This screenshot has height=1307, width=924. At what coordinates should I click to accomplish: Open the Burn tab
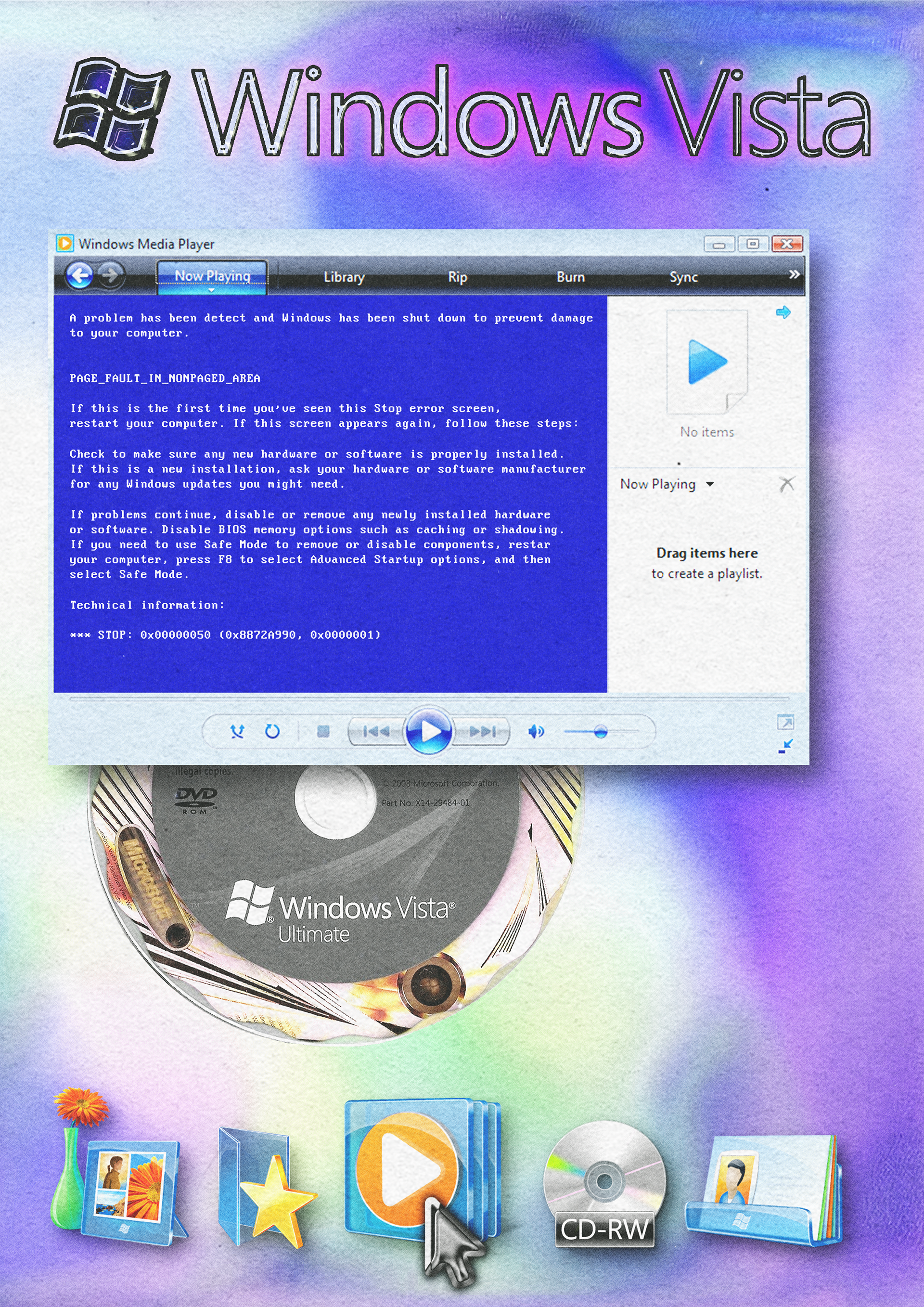(570, 277)
